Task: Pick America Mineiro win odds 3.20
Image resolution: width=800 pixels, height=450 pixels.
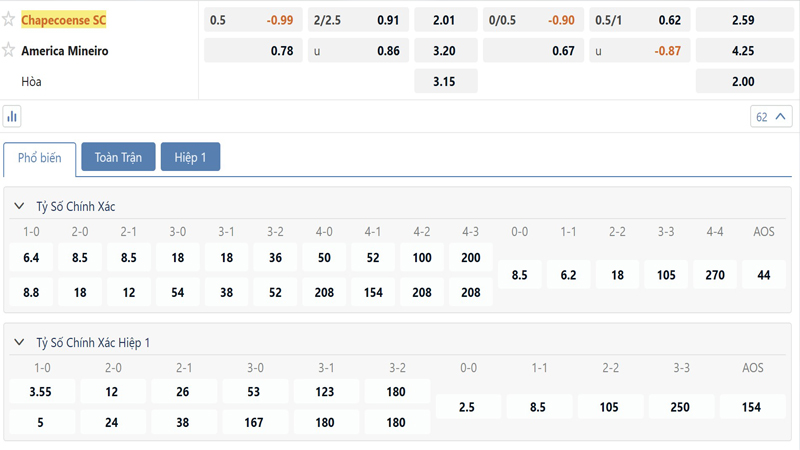Action: click(x=445, y=50)
